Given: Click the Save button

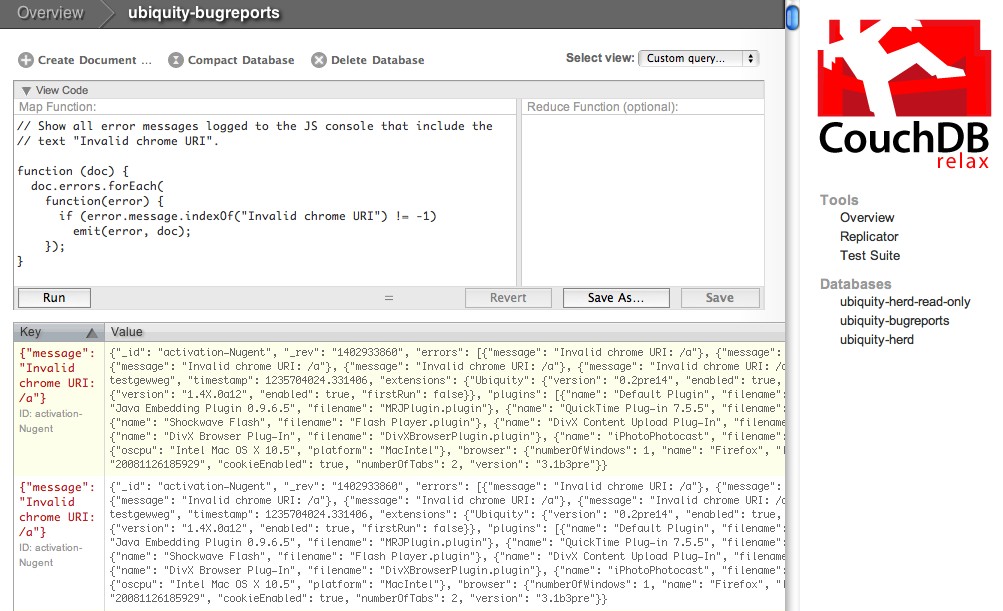Looking at the screenshot, I should (720, 298).
